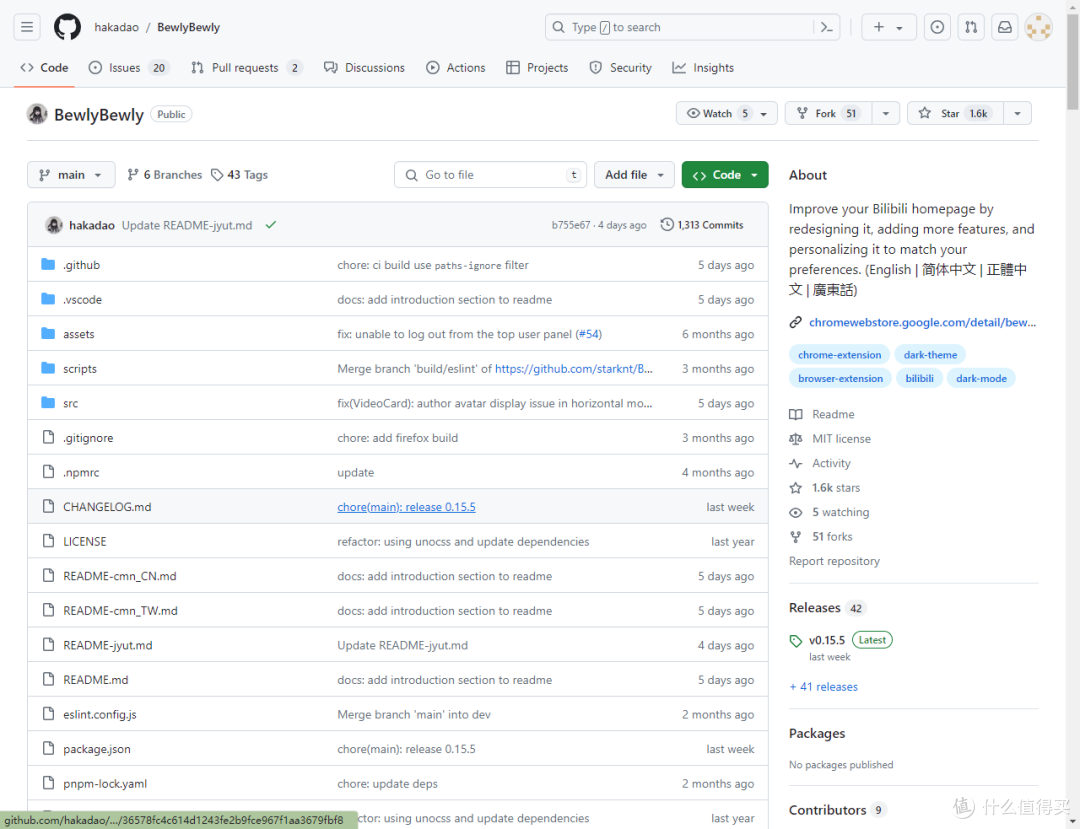The image size is (1080, 829).
Task: Open the Discussions tab
Action: (364, 67)
